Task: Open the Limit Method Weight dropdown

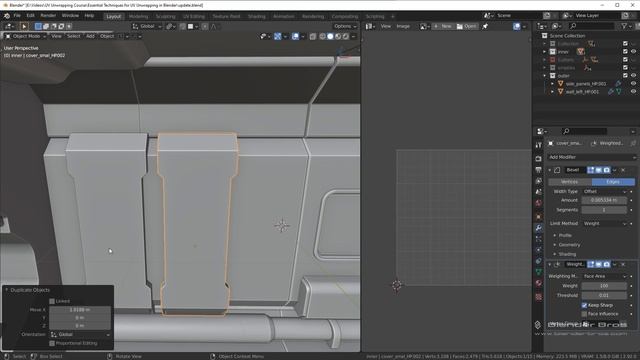Action: coord(604,224)
